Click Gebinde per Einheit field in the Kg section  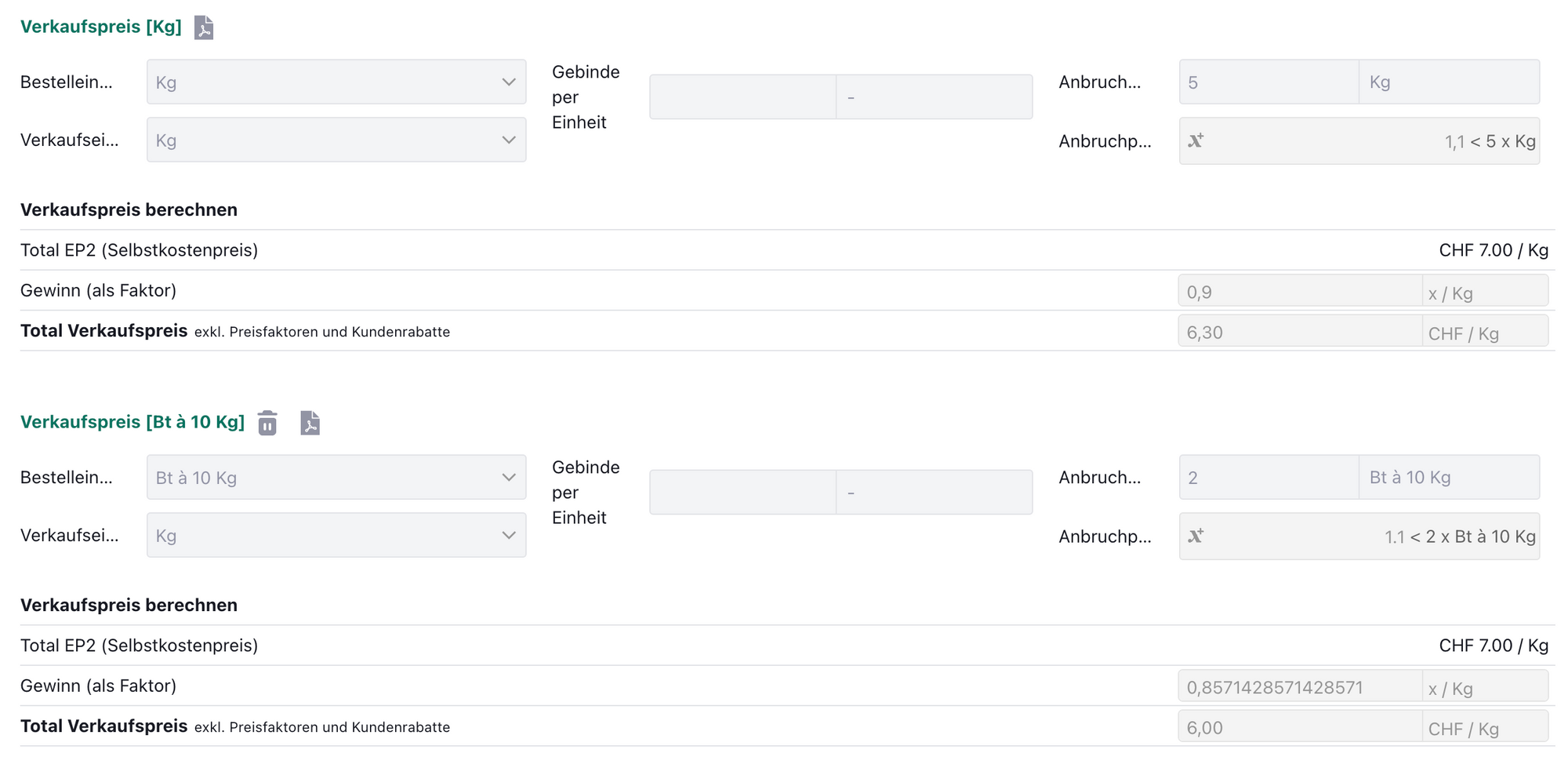click(742, 97)
